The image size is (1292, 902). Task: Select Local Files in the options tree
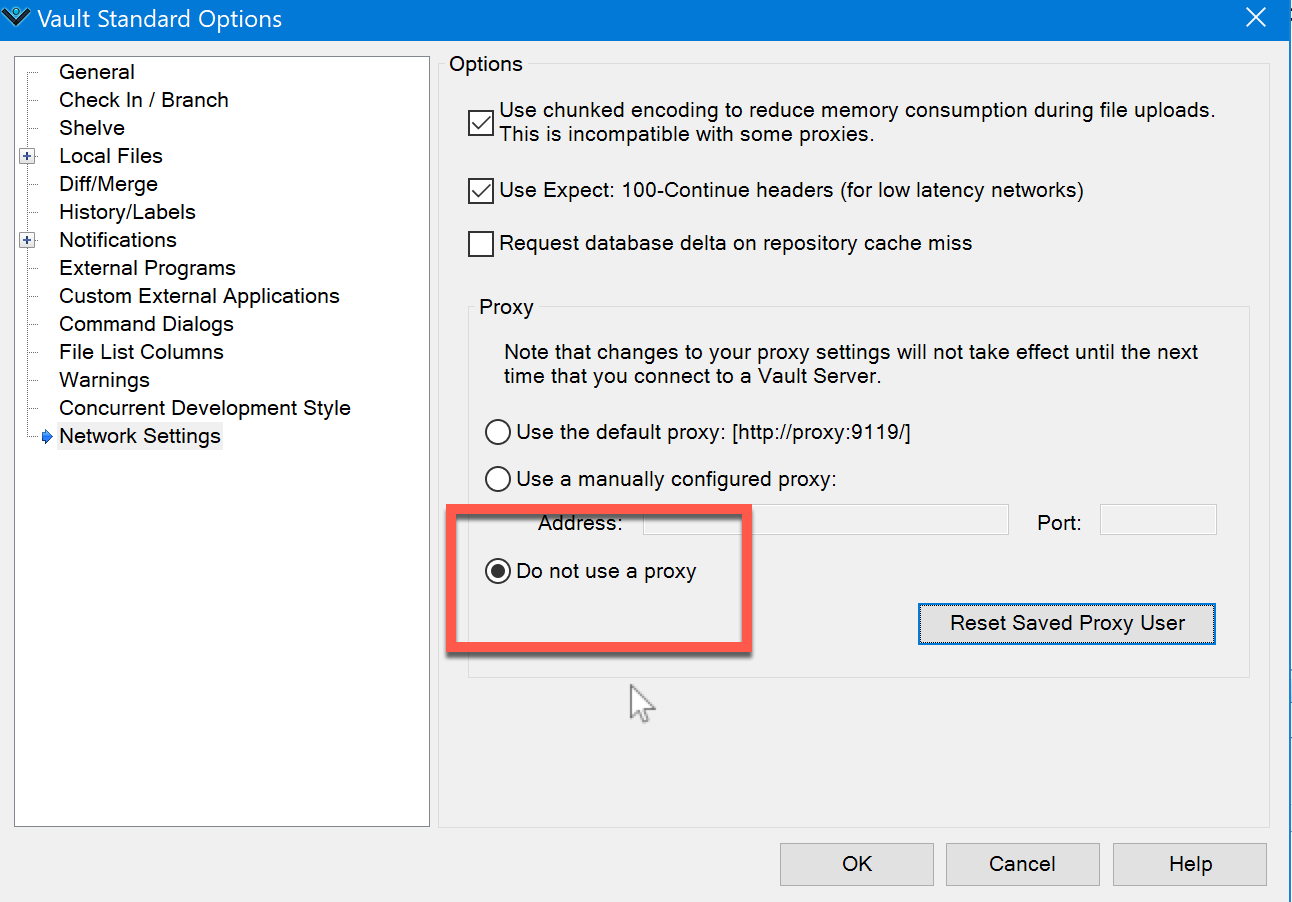pyautogui.click(x=111, y=156)
